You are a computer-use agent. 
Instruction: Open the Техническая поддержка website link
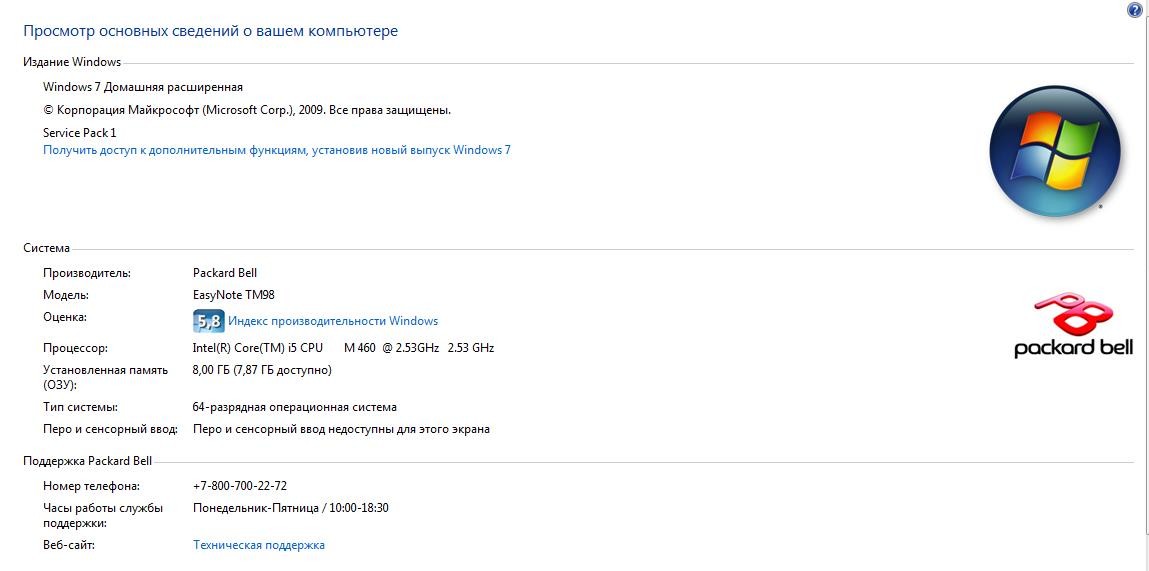pos(258,545)
